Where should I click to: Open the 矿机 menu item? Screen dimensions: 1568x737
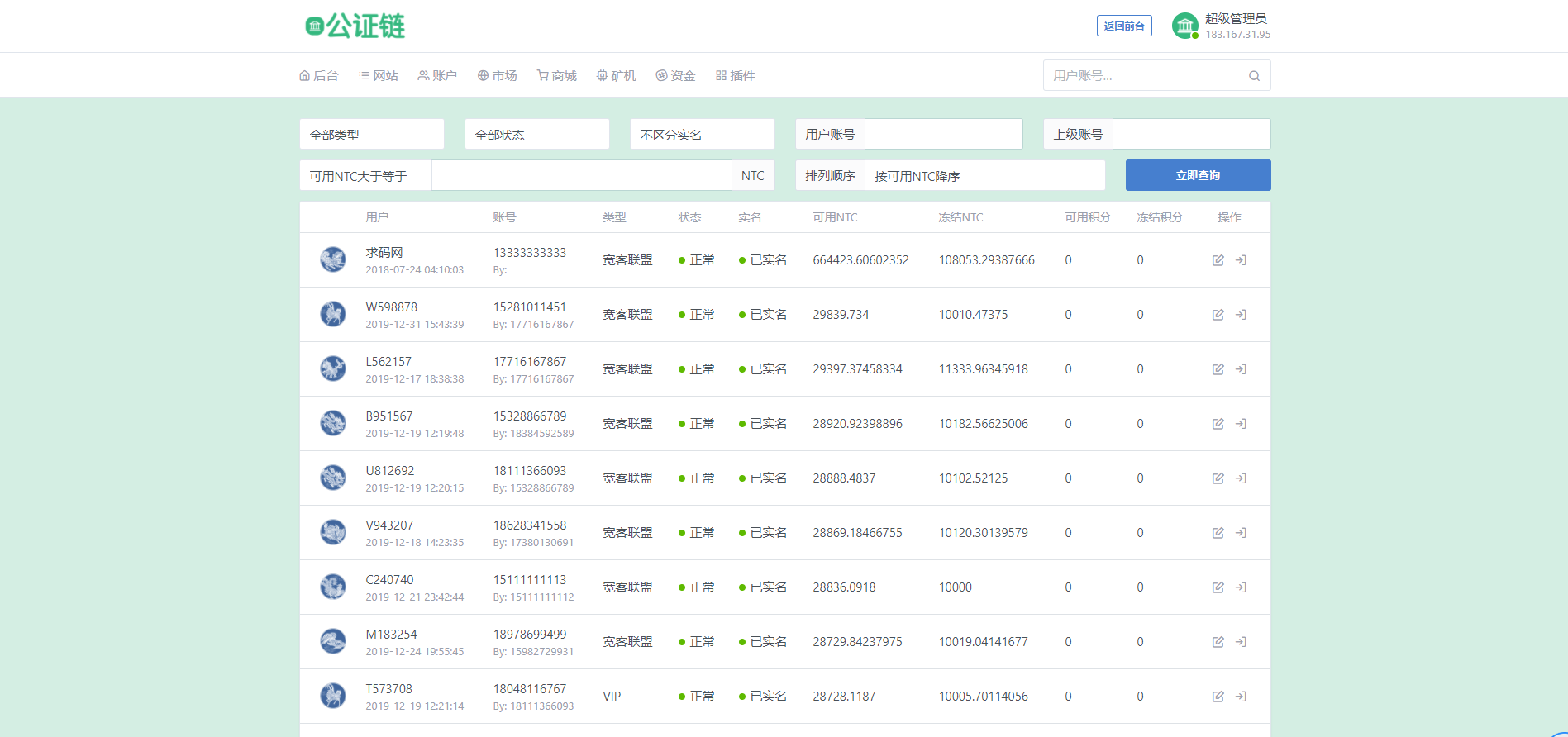(617, 75)
